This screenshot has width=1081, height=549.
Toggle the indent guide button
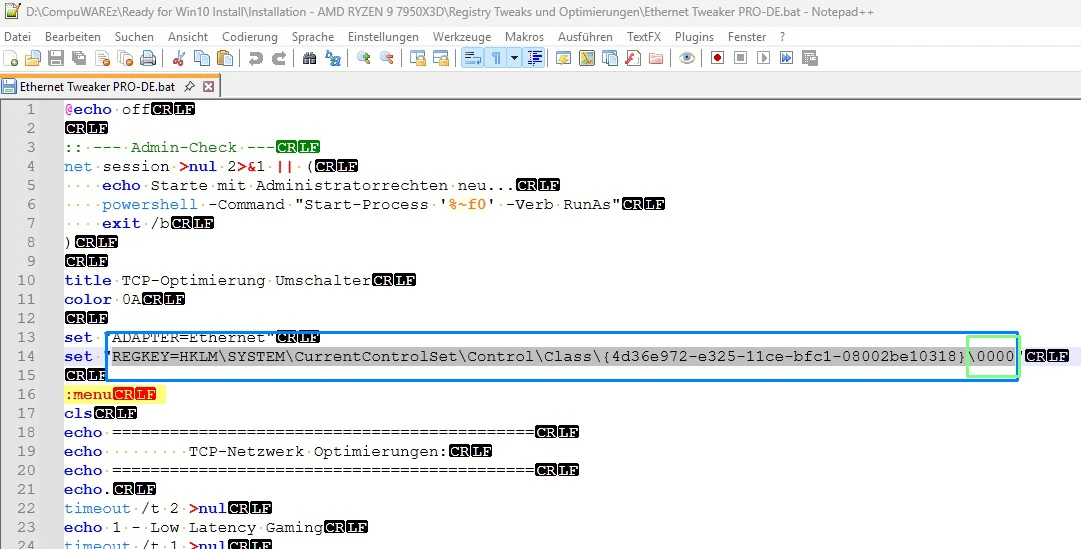tap(534, 58)
